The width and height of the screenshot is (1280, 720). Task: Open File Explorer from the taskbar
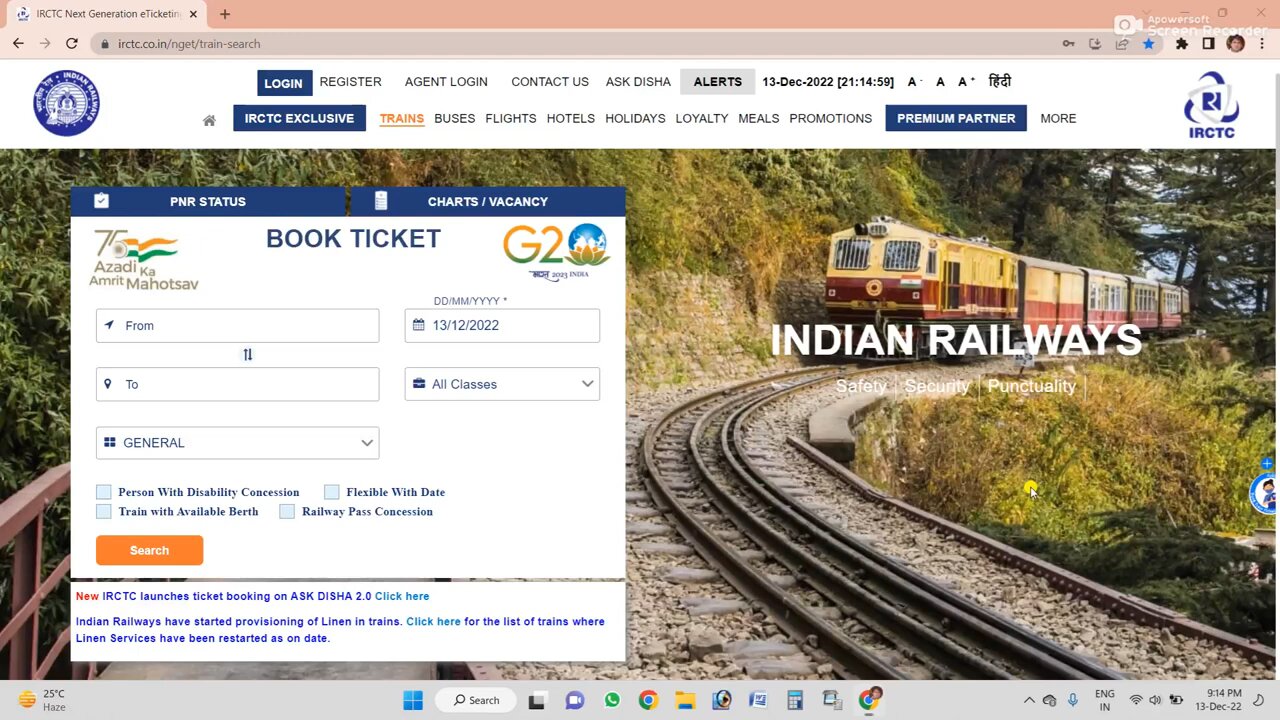(x=684, y=700)
